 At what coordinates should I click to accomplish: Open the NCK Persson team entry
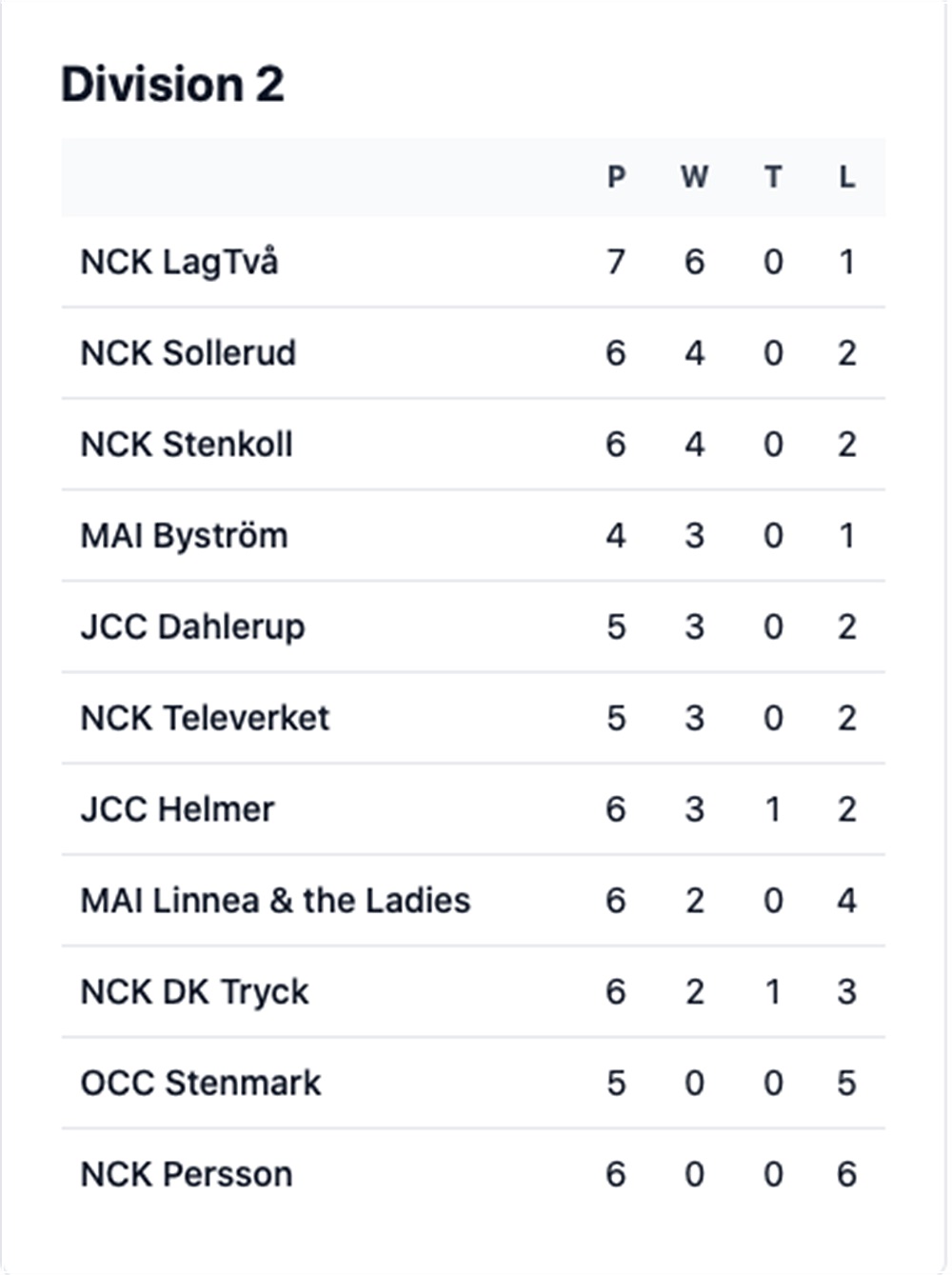[x=187, y=1175]
